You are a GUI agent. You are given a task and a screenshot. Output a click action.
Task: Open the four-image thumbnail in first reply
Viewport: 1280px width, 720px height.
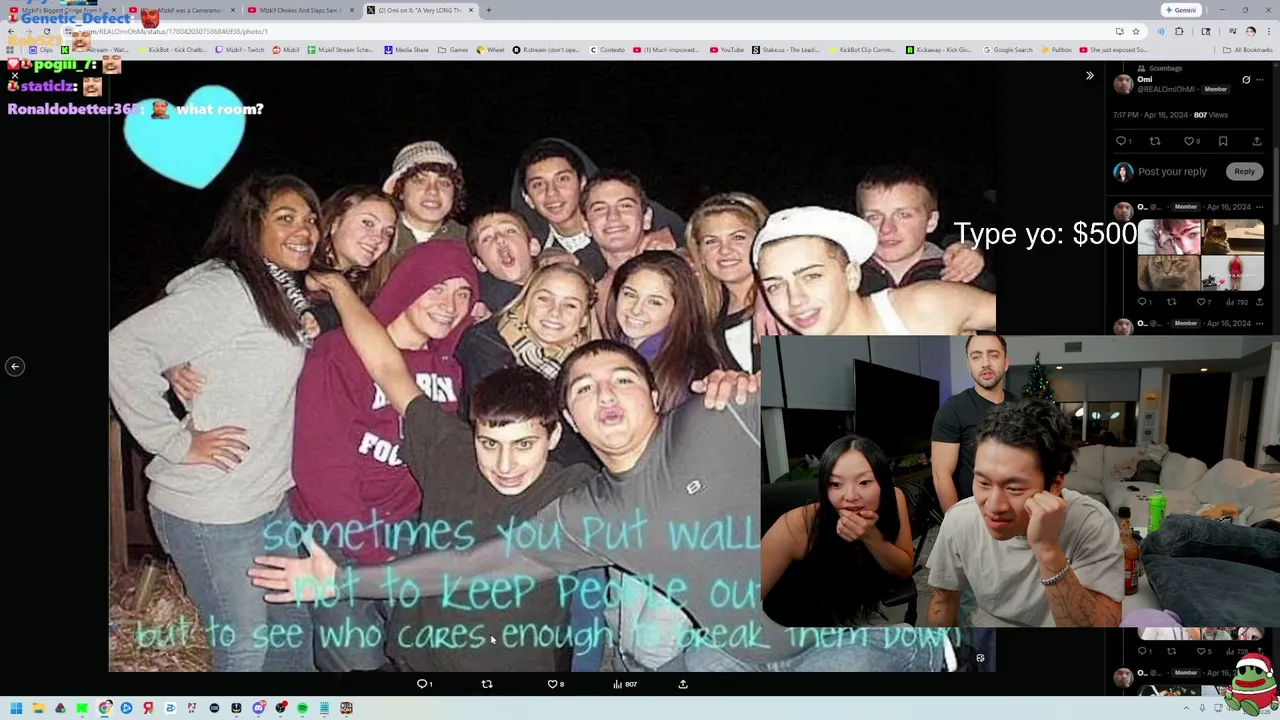click(1201, 257)
